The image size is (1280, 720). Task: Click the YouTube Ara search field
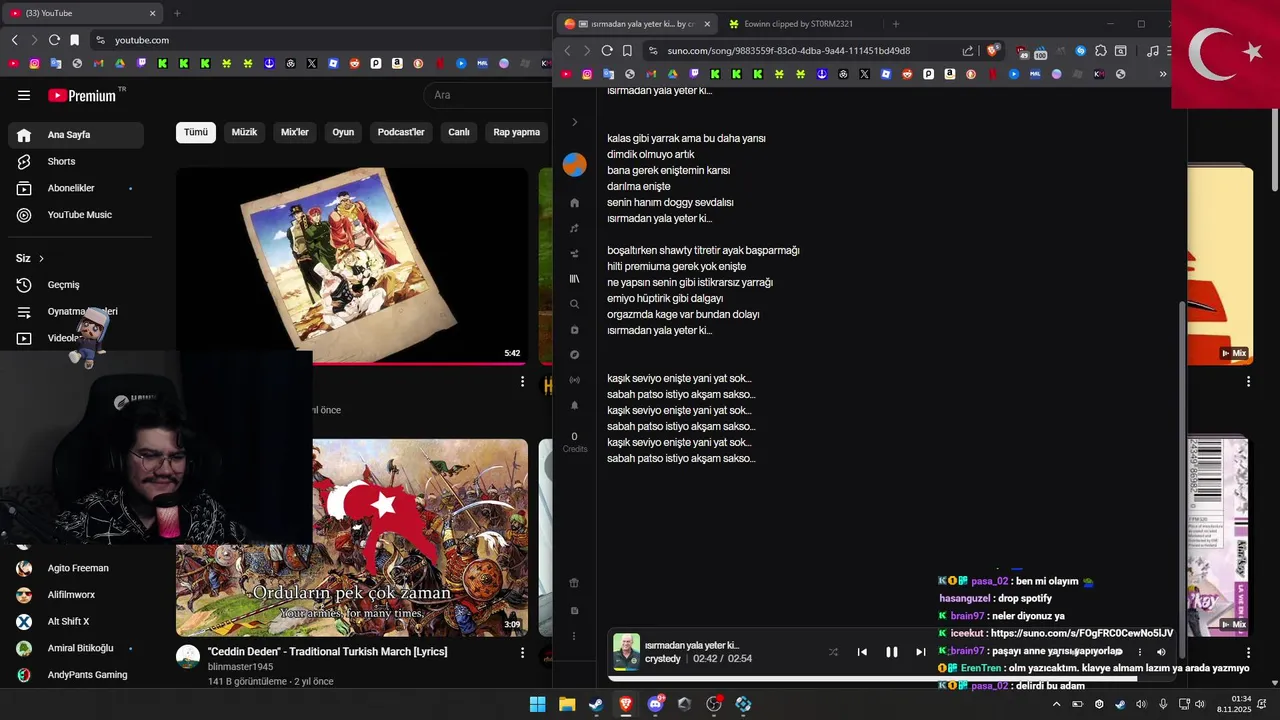(x=488, y=95)
